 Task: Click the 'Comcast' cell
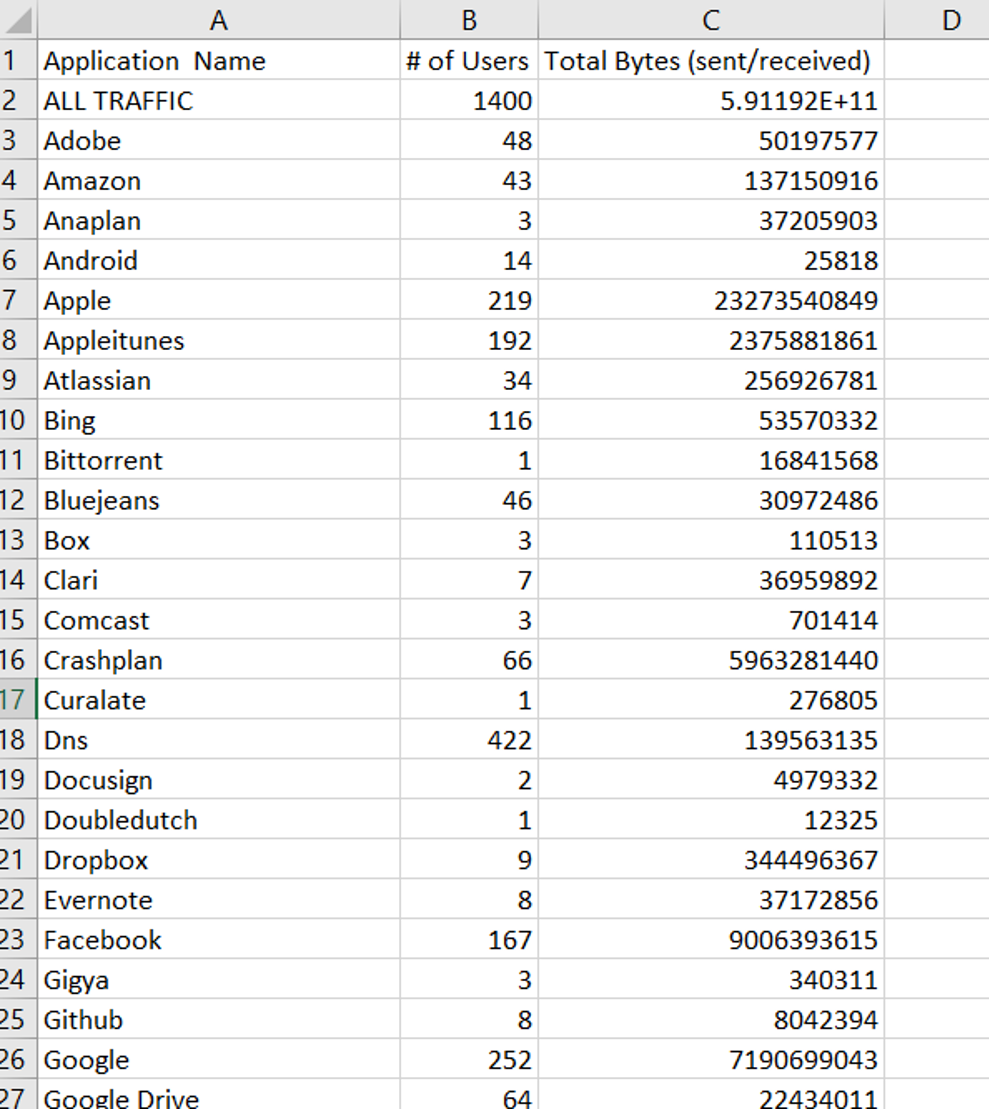coord(218,620)
